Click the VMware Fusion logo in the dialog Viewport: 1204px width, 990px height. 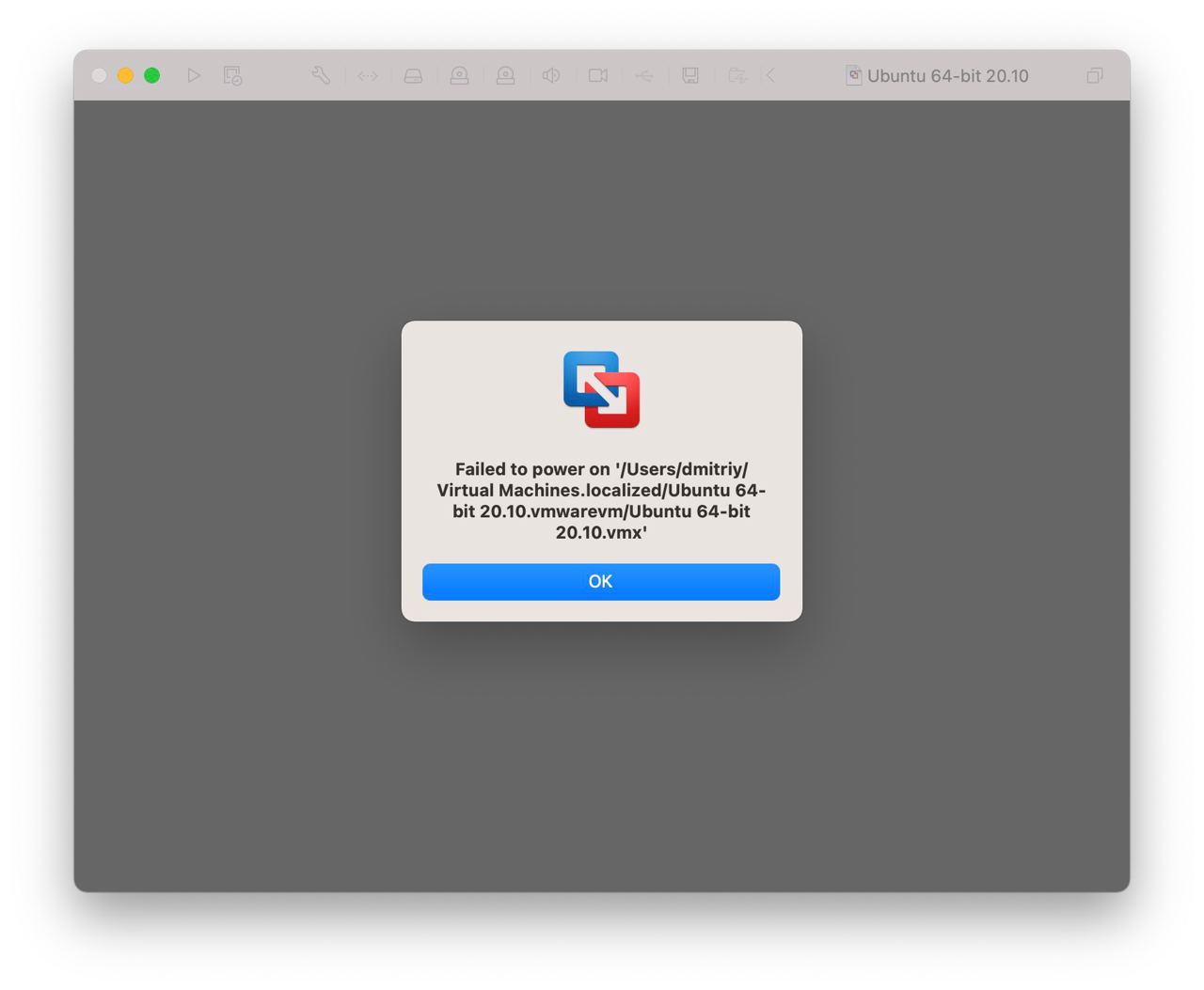602,389
